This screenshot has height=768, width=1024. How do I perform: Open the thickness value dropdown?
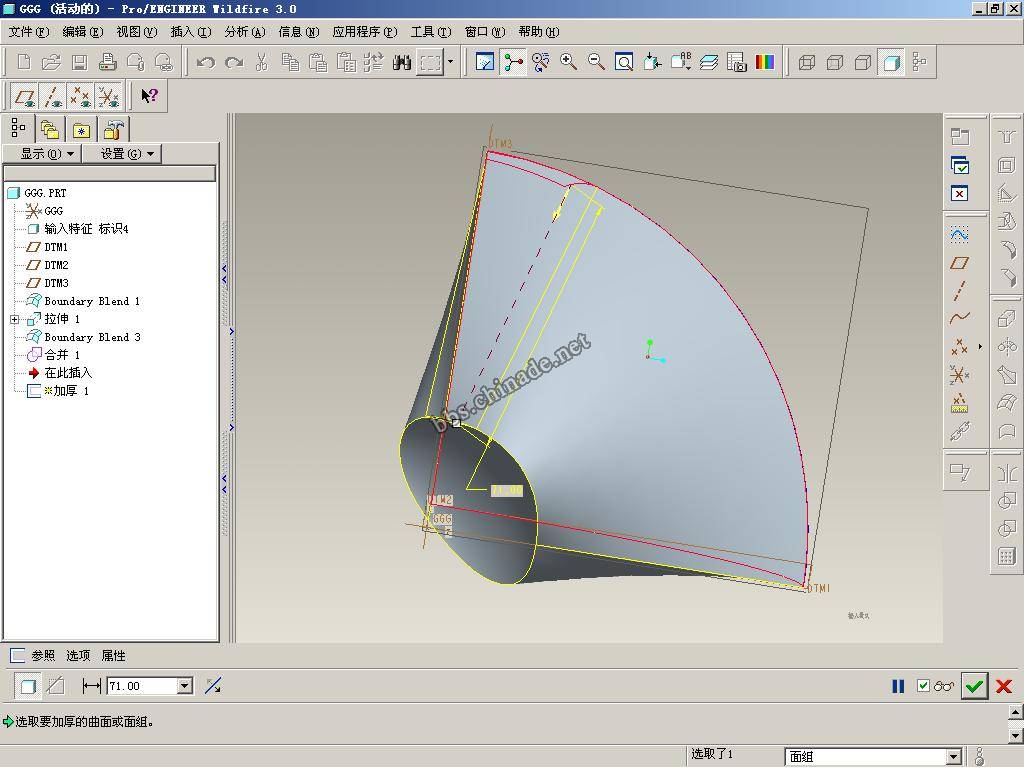[x=184, y=686]
